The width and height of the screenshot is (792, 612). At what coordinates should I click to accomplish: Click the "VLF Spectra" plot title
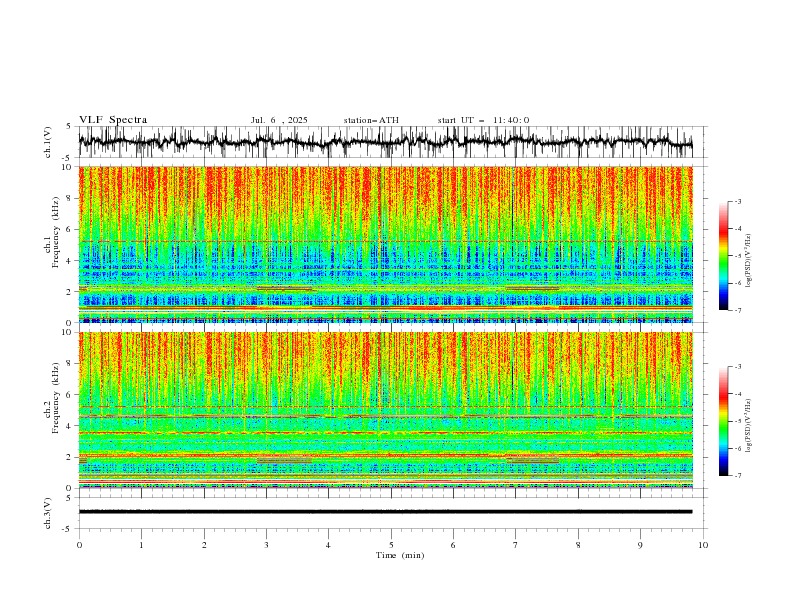pyautogui.click(x=113, y=120)
